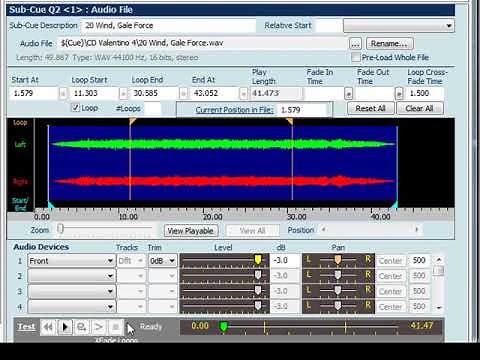Start test playback with the play button
Image resolution: width=480 pixels, height=360 pixels.
[x=65, y=327]
